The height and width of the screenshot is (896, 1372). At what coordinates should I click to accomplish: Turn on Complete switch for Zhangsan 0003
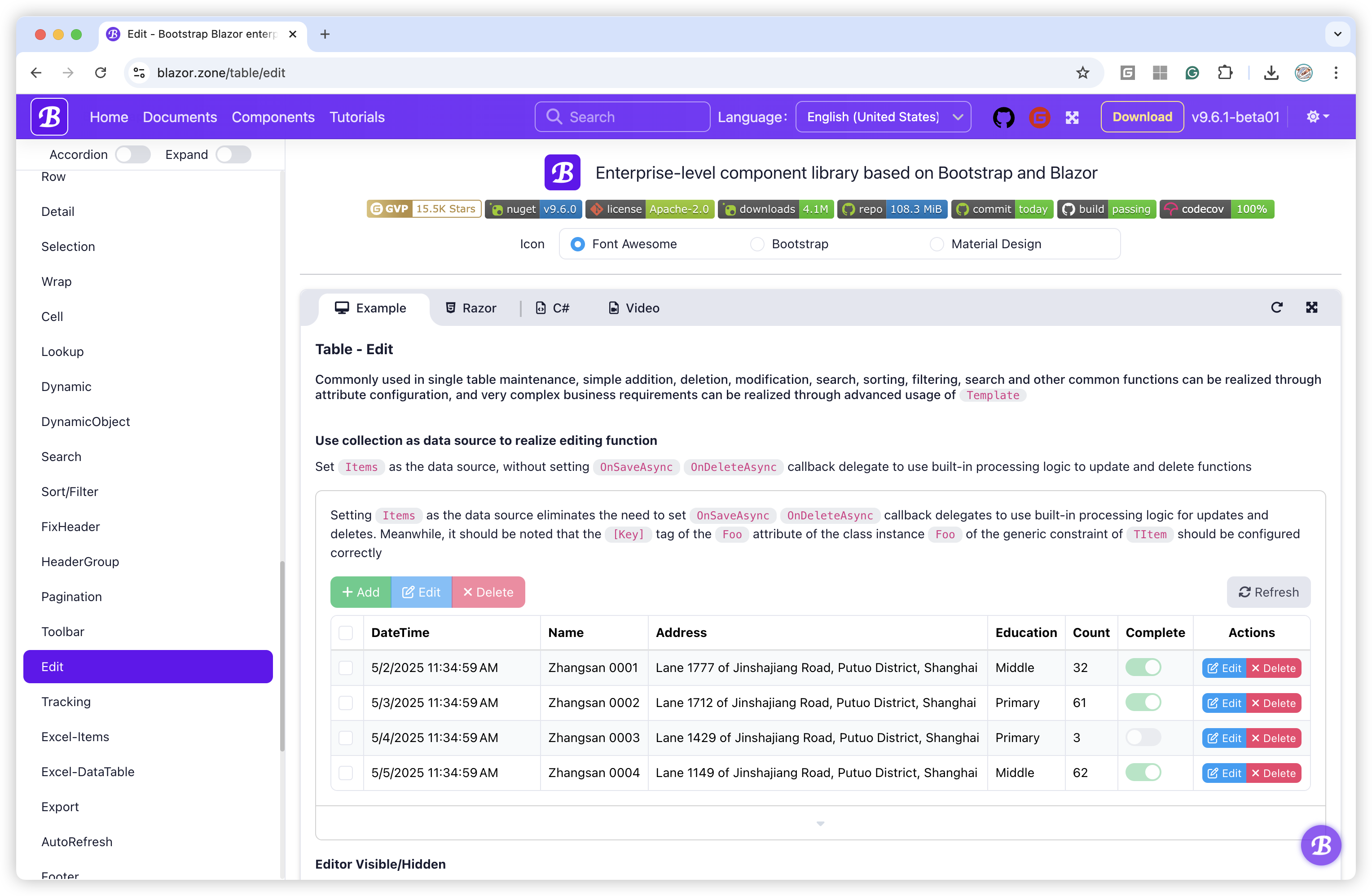tap(1143, 738)
